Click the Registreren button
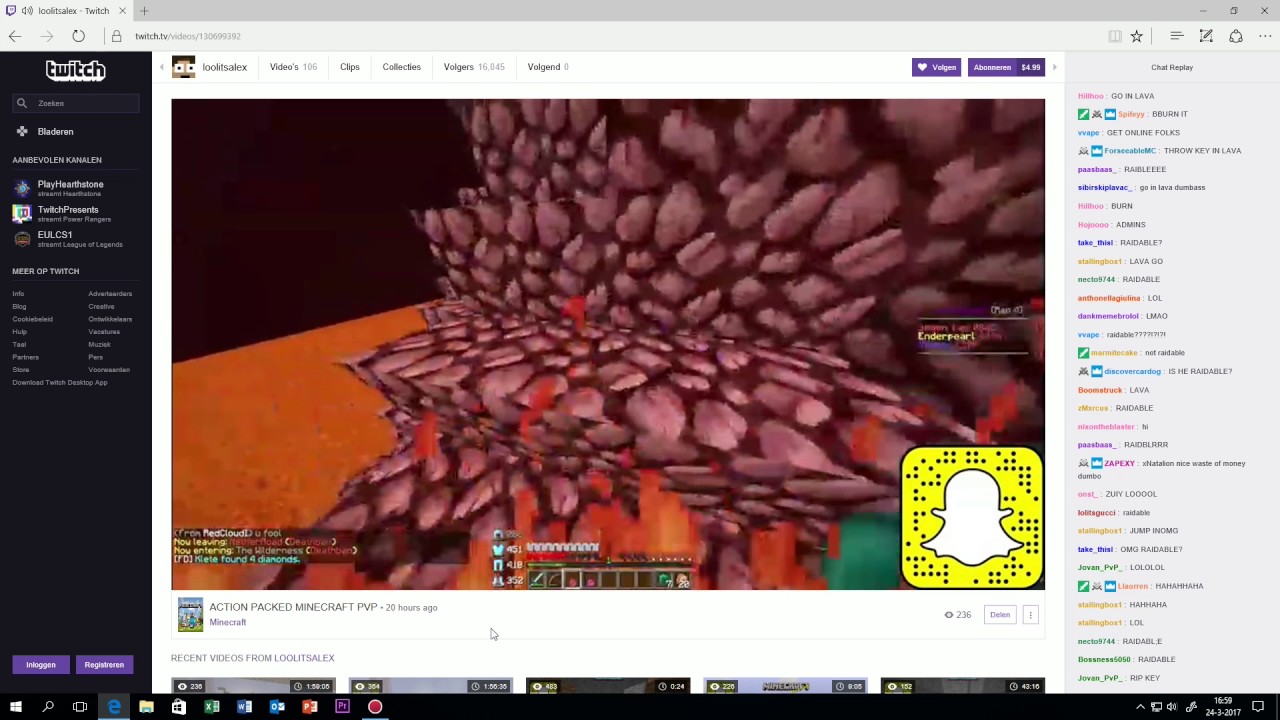Screen dimensions: 1280x720 (x=104, y=664)
